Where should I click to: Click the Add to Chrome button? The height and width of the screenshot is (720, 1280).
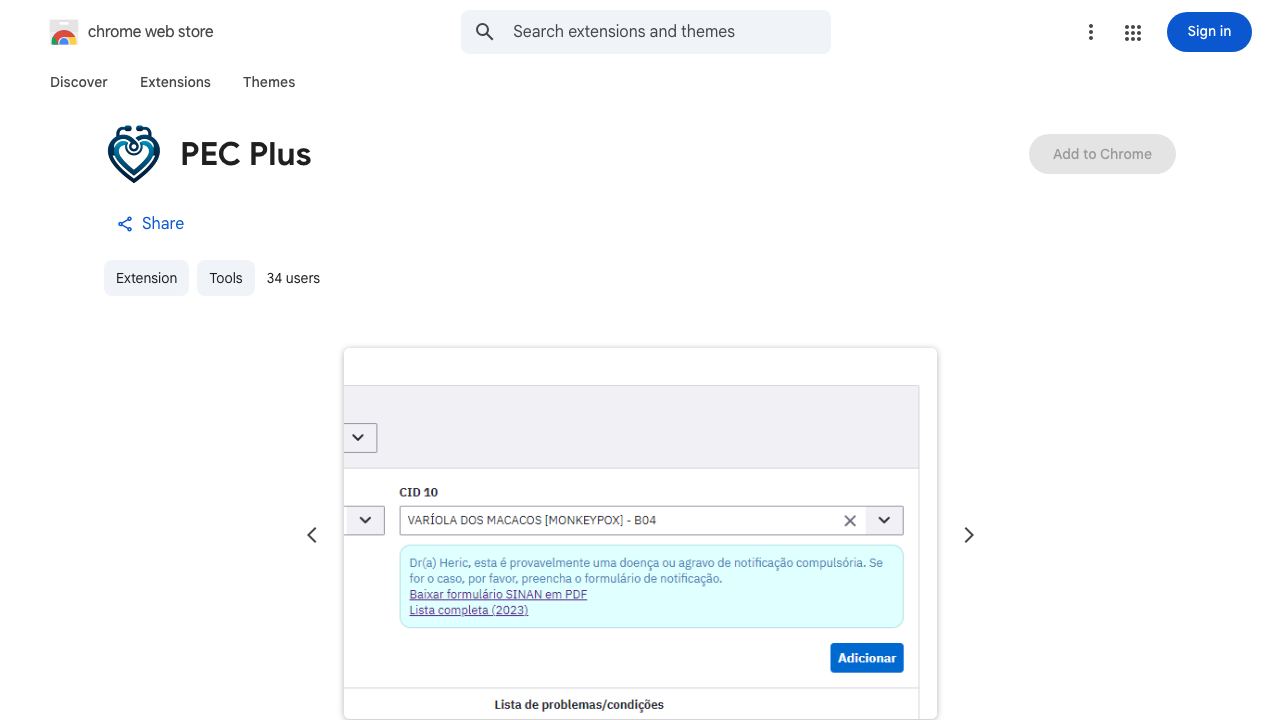click(x=1102, y=154)
